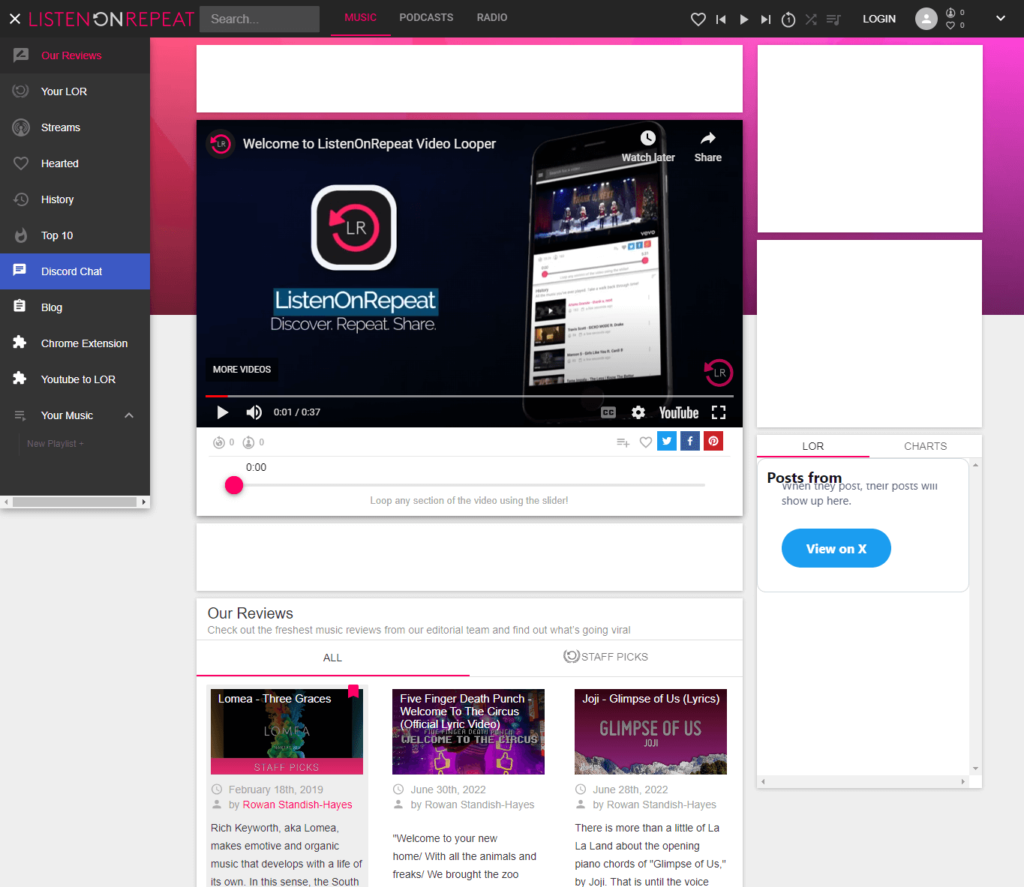Click the MORE VIDEOS button
Image resolution: width=1024 pixels, height=887 pixels.
[242, 370]
